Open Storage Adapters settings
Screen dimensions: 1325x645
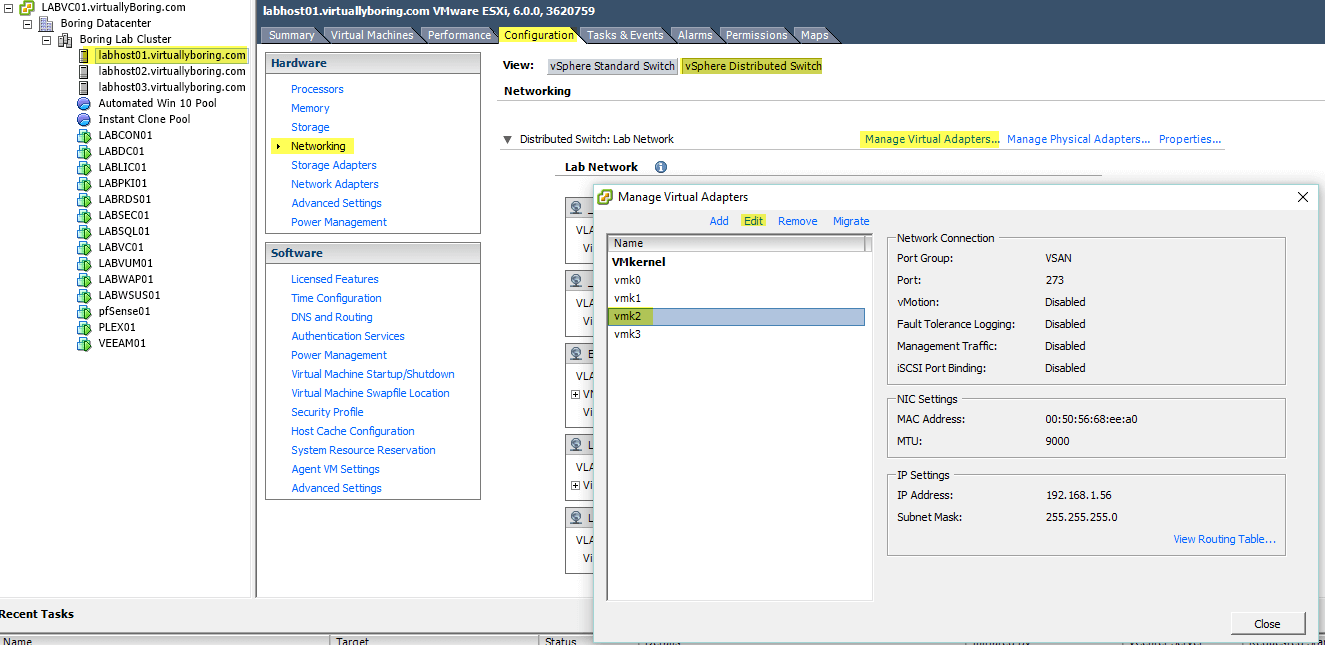pyautogui.click(x=334, y=165)
